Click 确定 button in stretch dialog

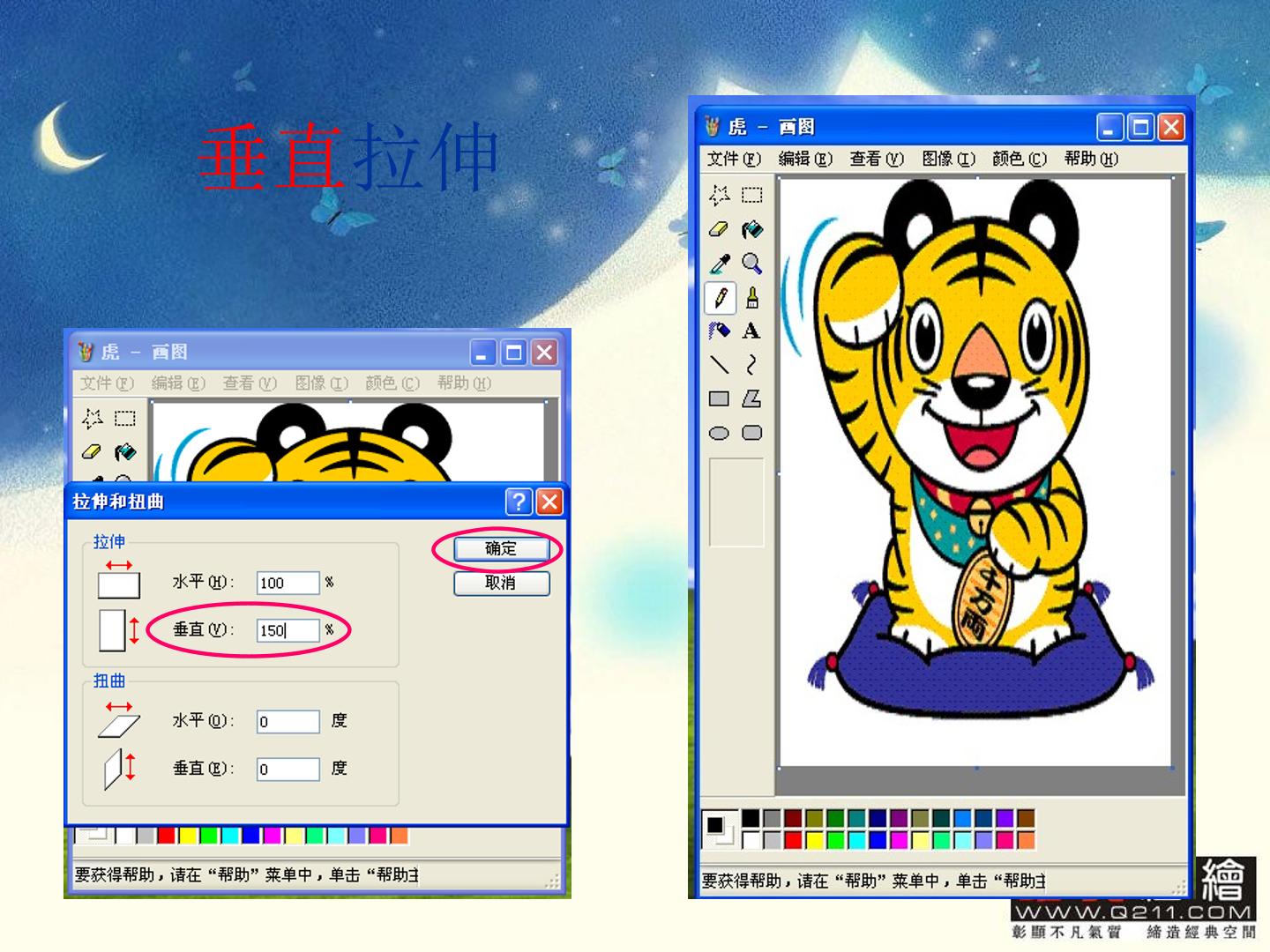[501, 548]
